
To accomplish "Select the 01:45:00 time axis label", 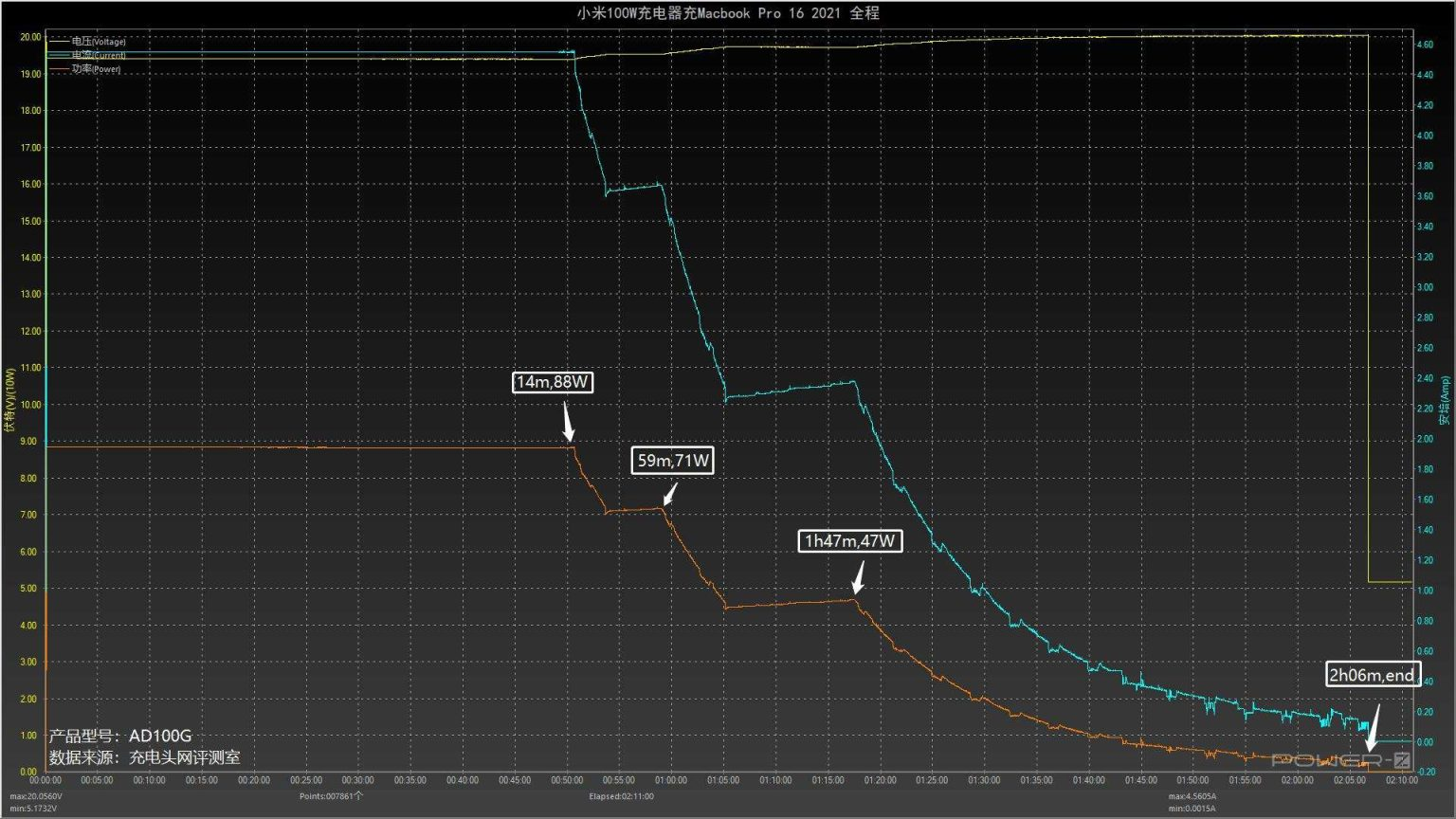I will 1140,780.
